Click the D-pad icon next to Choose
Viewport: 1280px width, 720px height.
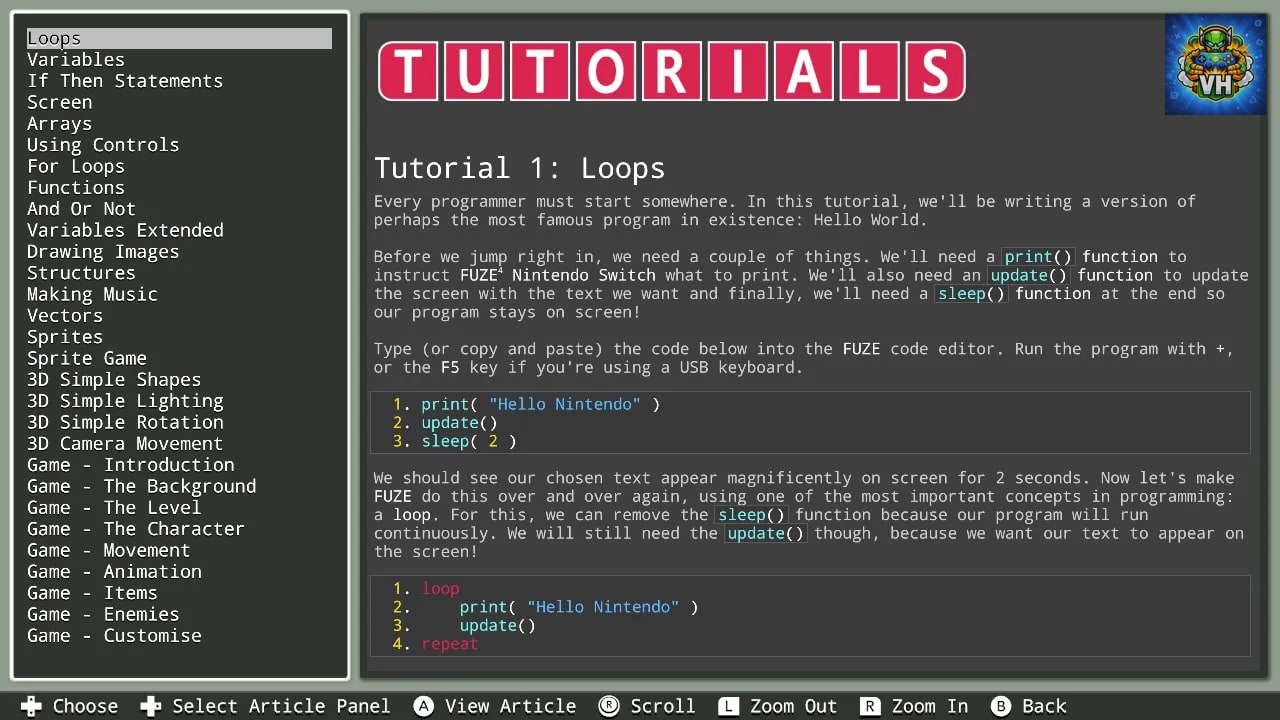point(31,706)
